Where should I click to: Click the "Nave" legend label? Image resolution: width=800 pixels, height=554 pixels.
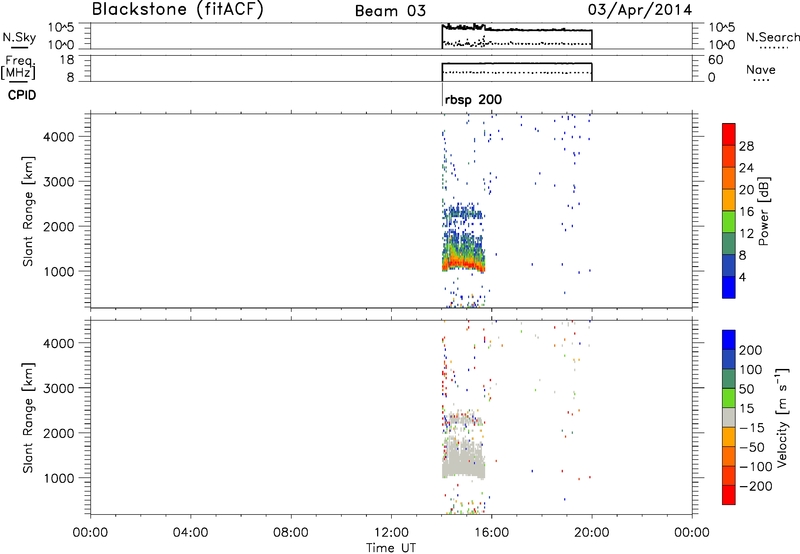[x=761, y=70]
